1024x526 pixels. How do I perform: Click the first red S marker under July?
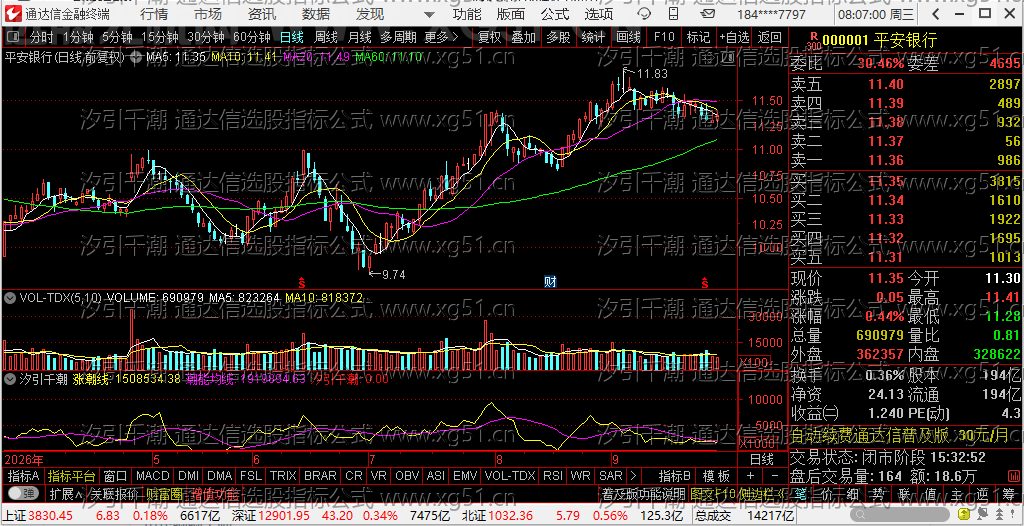point(302,283)
